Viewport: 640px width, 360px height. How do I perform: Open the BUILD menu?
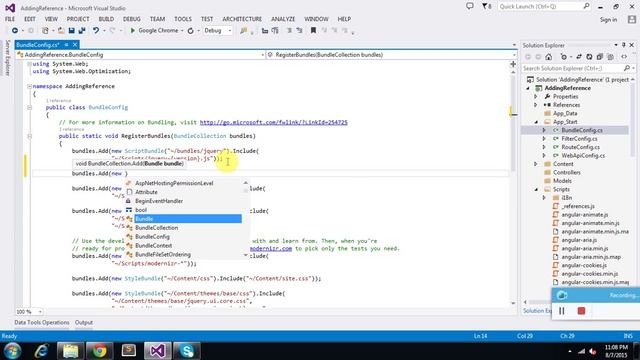pyautogui.click(x=106, y=19)
